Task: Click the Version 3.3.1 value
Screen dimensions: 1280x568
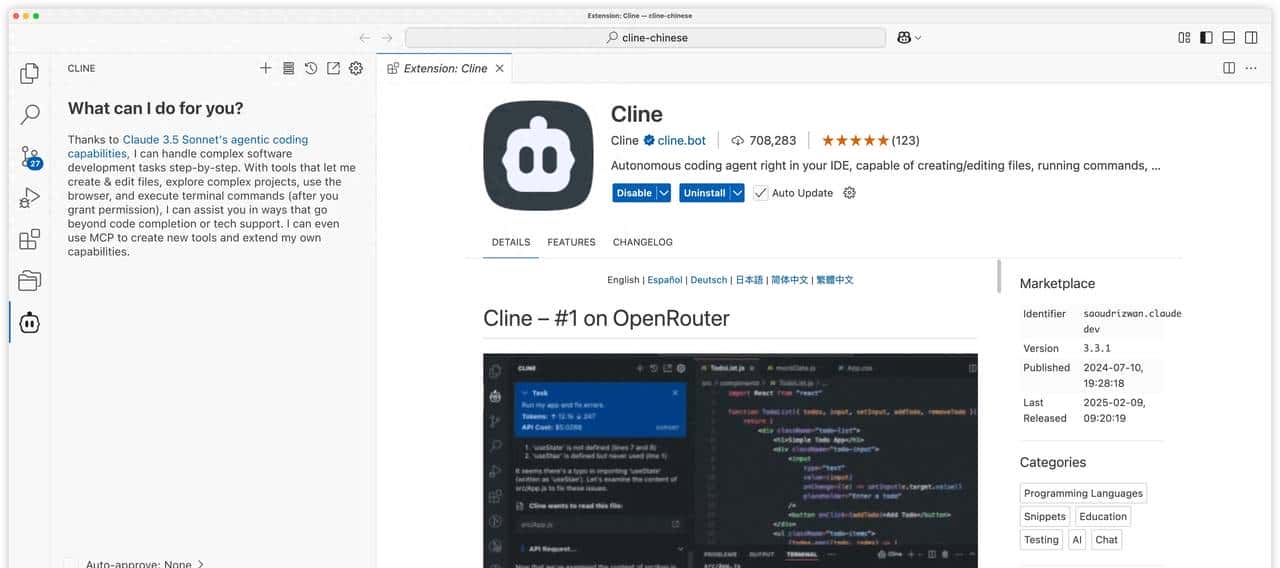Action: click(x=1098, y=348)
